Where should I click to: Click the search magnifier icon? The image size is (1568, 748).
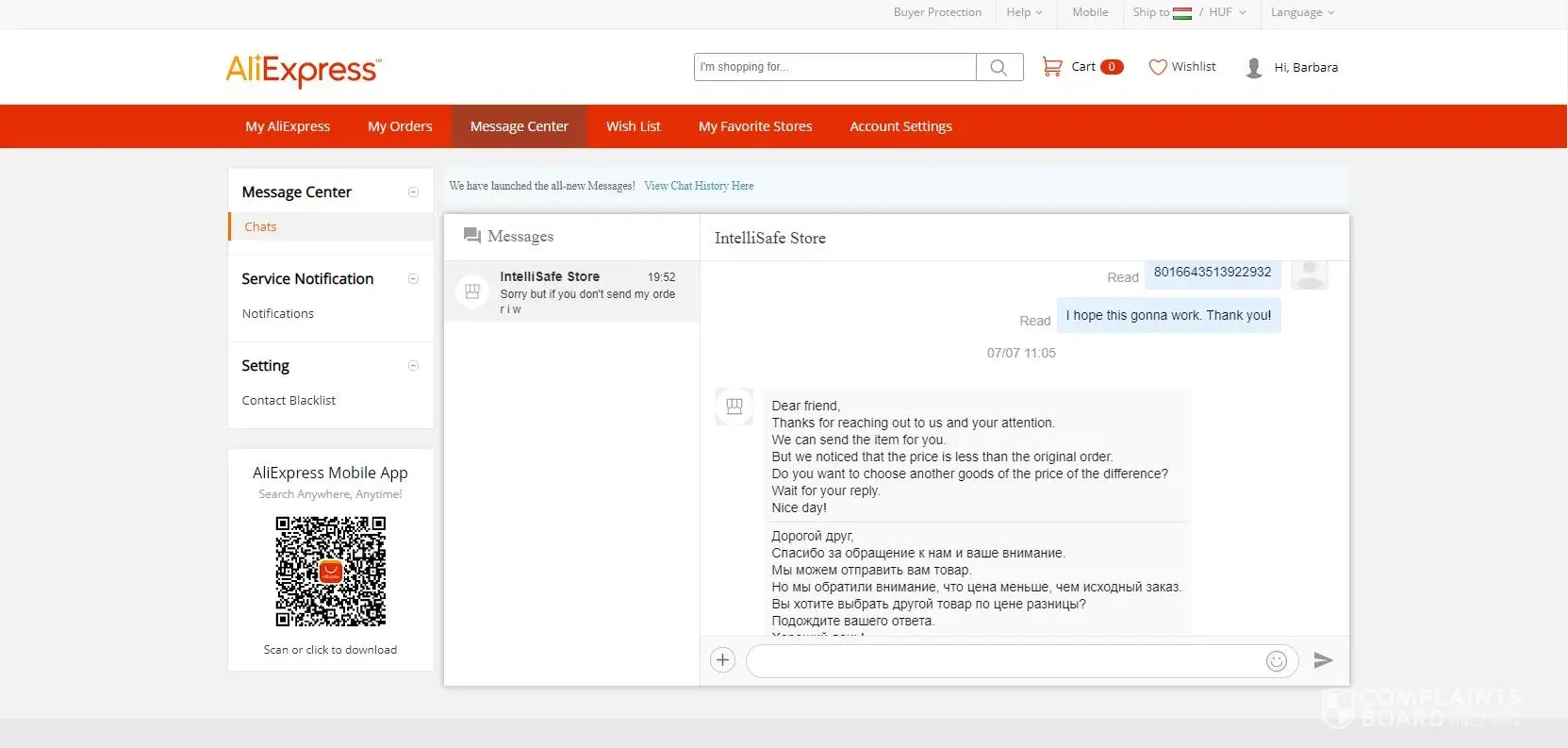coord(999,67)
